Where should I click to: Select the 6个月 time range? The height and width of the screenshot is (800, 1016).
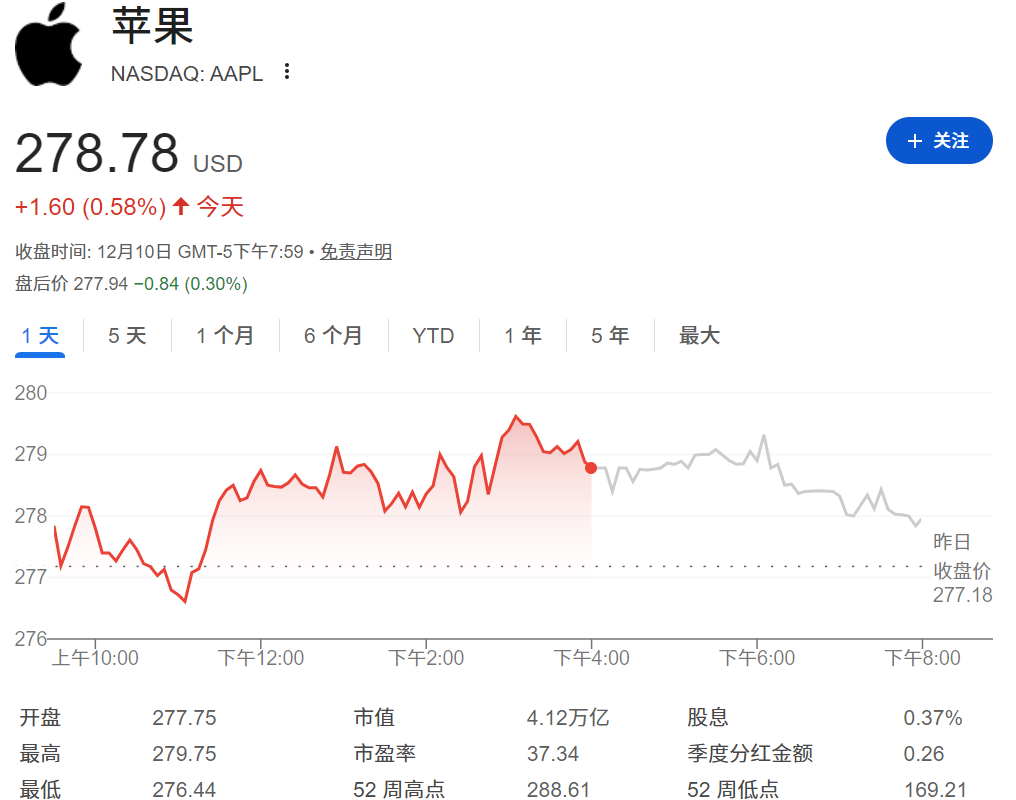pos(330,336)
